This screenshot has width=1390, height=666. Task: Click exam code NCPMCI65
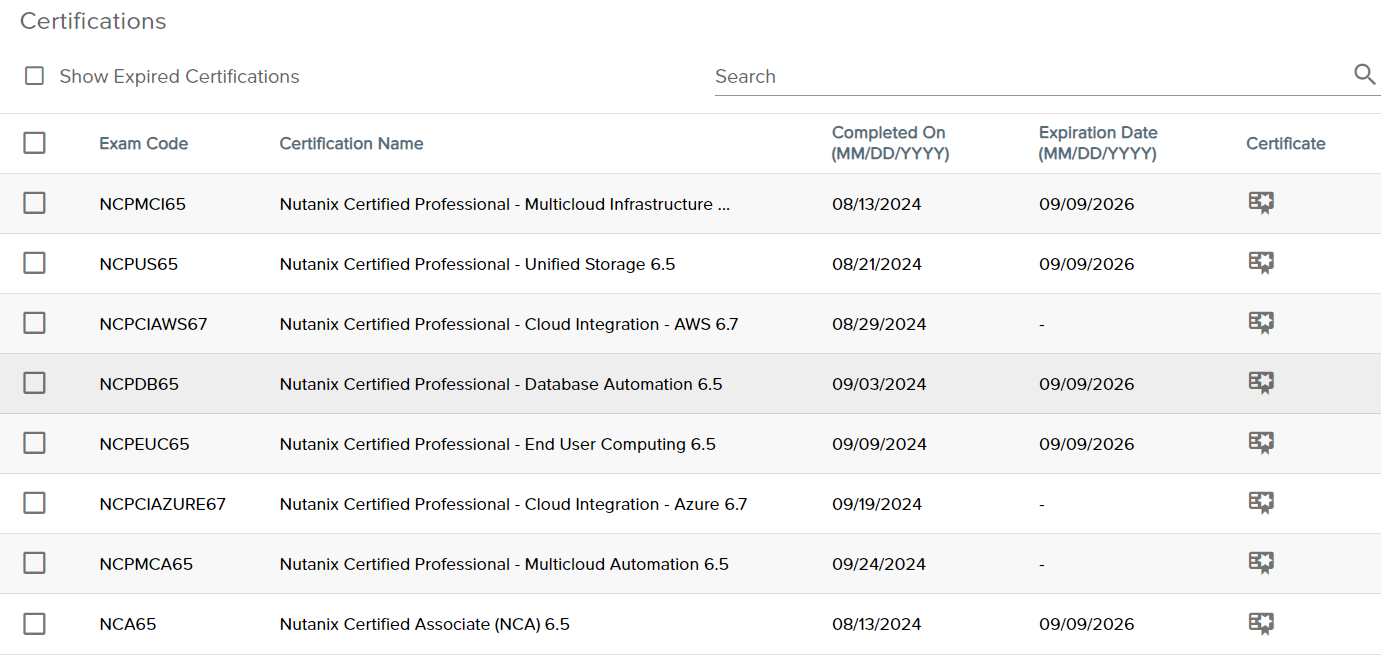pos(143,204)
